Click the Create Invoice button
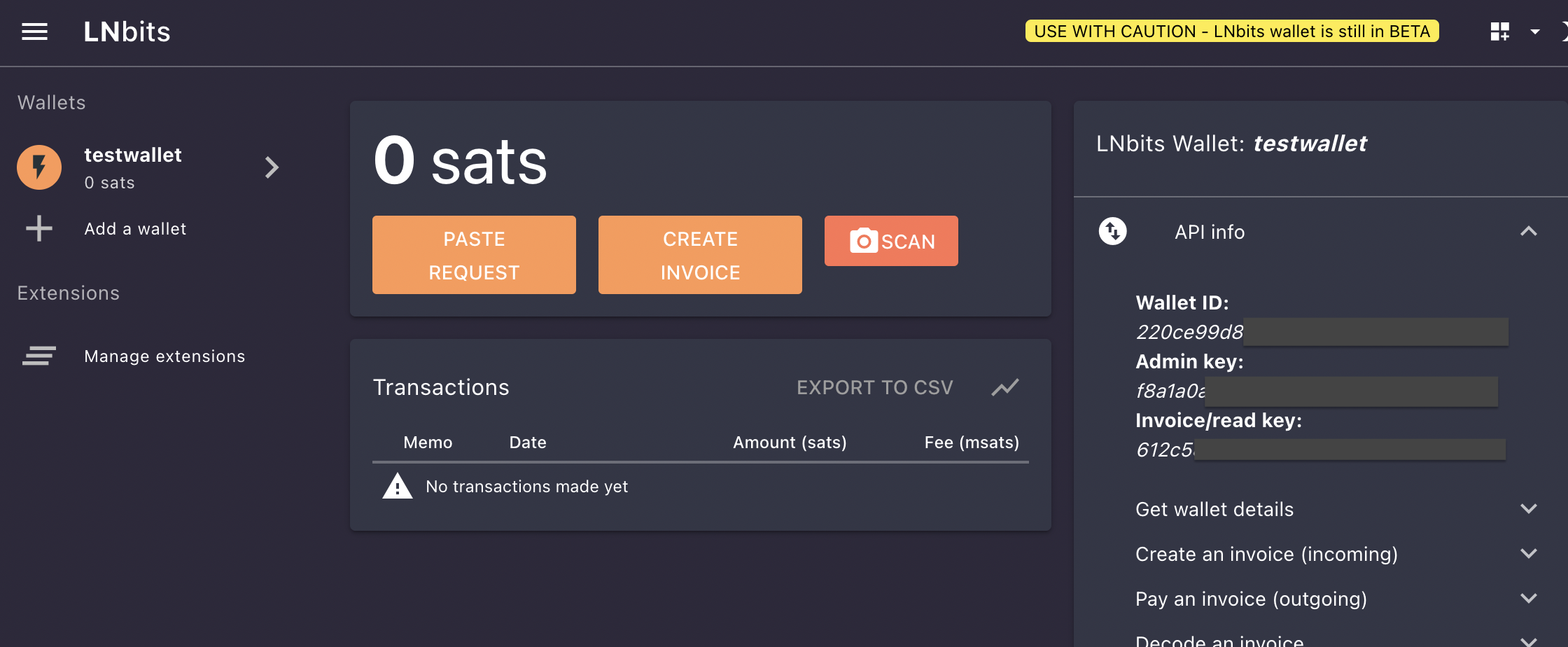This screenshot has height=647, width=1568. click(x=700, y=255)
